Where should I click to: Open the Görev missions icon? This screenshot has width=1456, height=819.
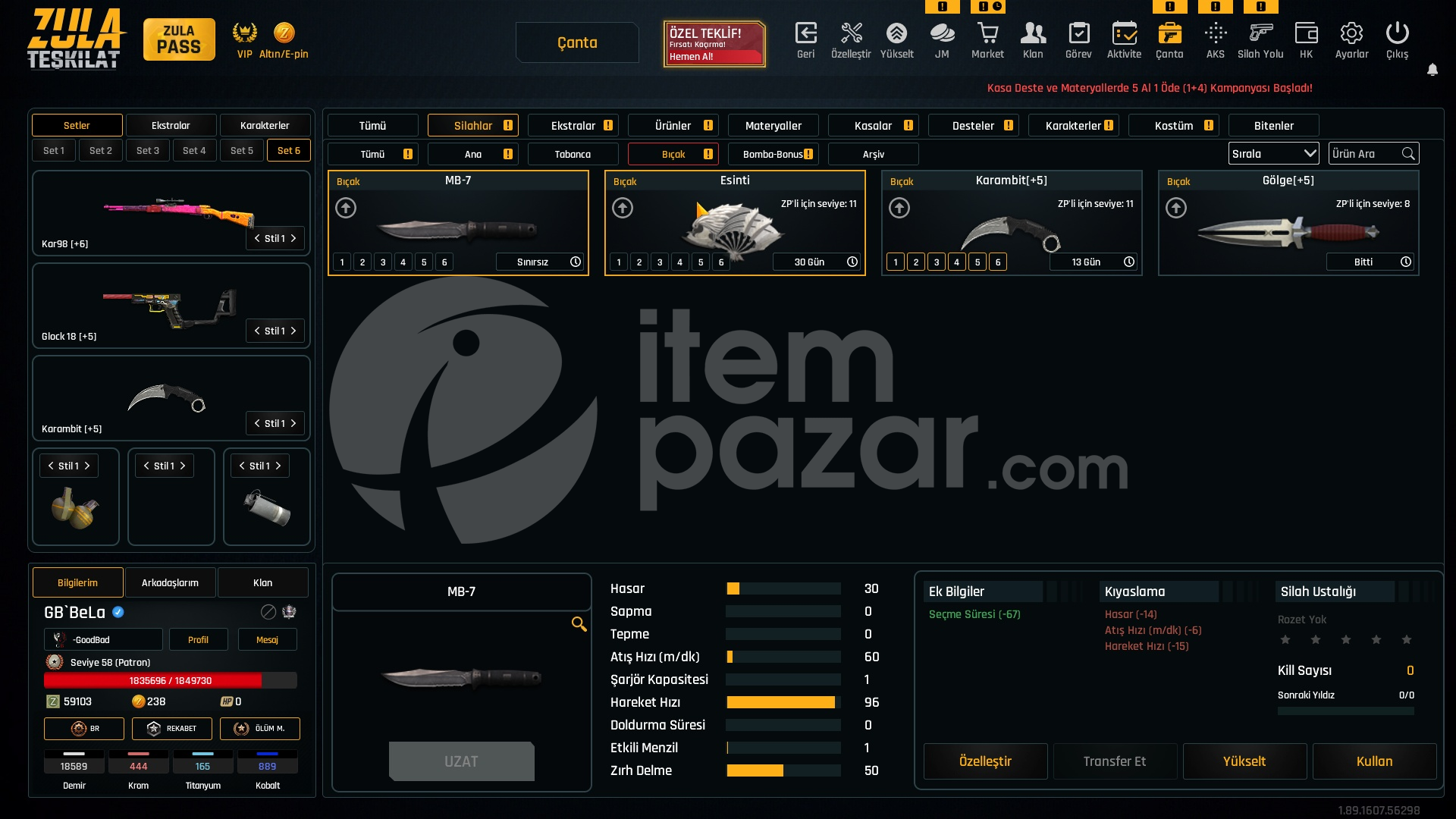point(1078,33)
